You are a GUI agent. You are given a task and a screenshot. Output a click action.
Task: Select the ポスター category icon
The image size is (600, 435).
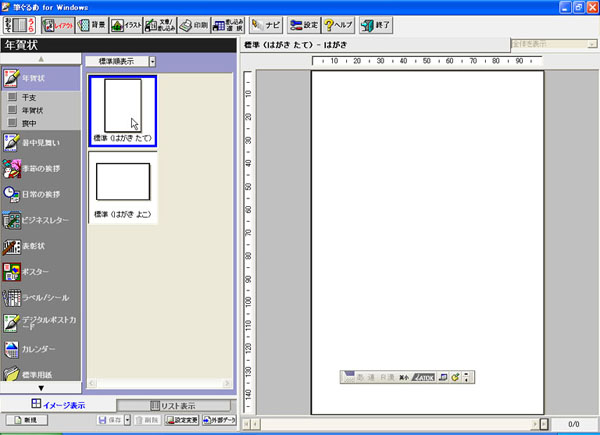click(12, 271)
